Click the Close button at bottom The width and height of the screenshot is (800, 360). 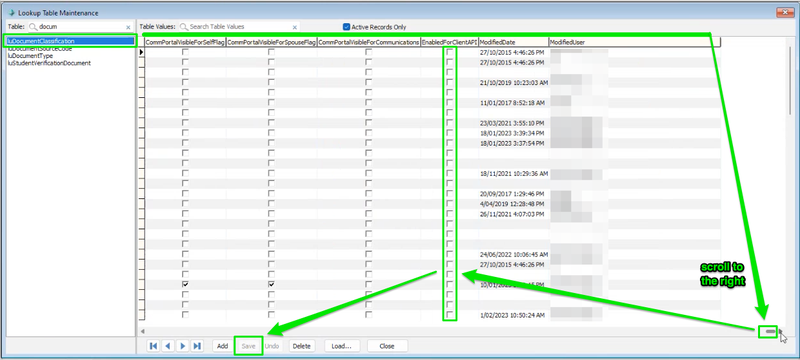click(x=387, y=346)
